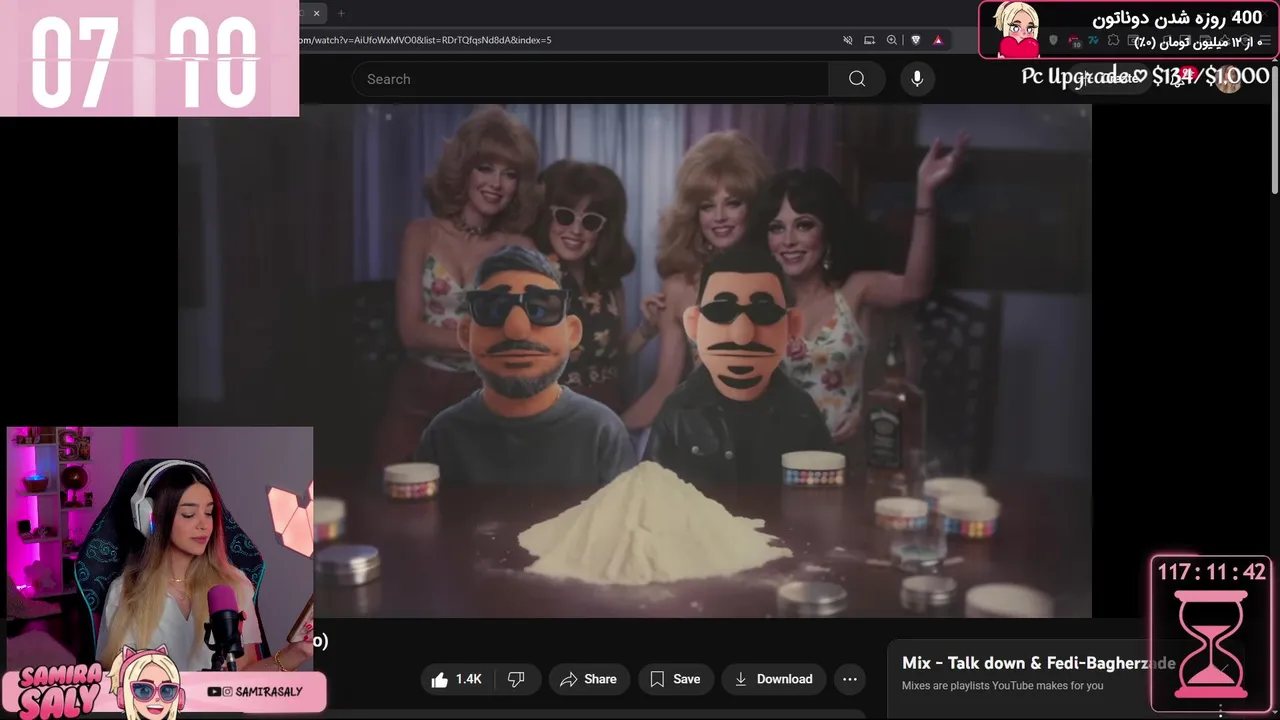Click the muted-tab speaker icon in address bar
1280x720 pixels.
[848, 40]
